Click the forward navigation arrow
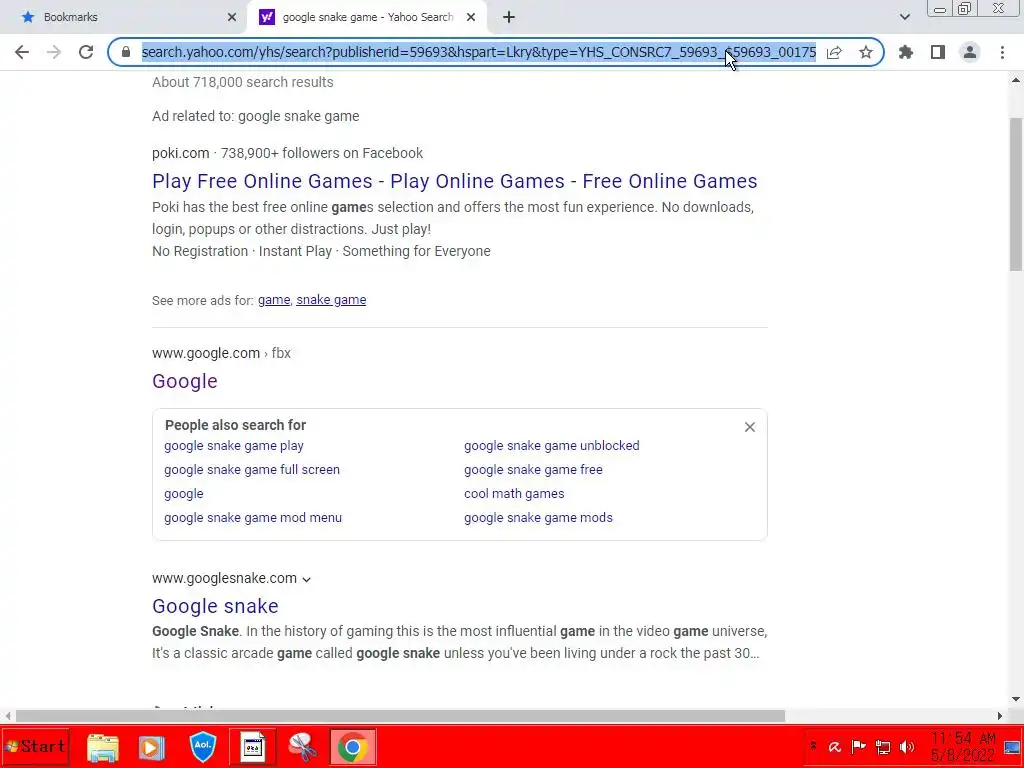1024x768 pixels. (54, 52)
